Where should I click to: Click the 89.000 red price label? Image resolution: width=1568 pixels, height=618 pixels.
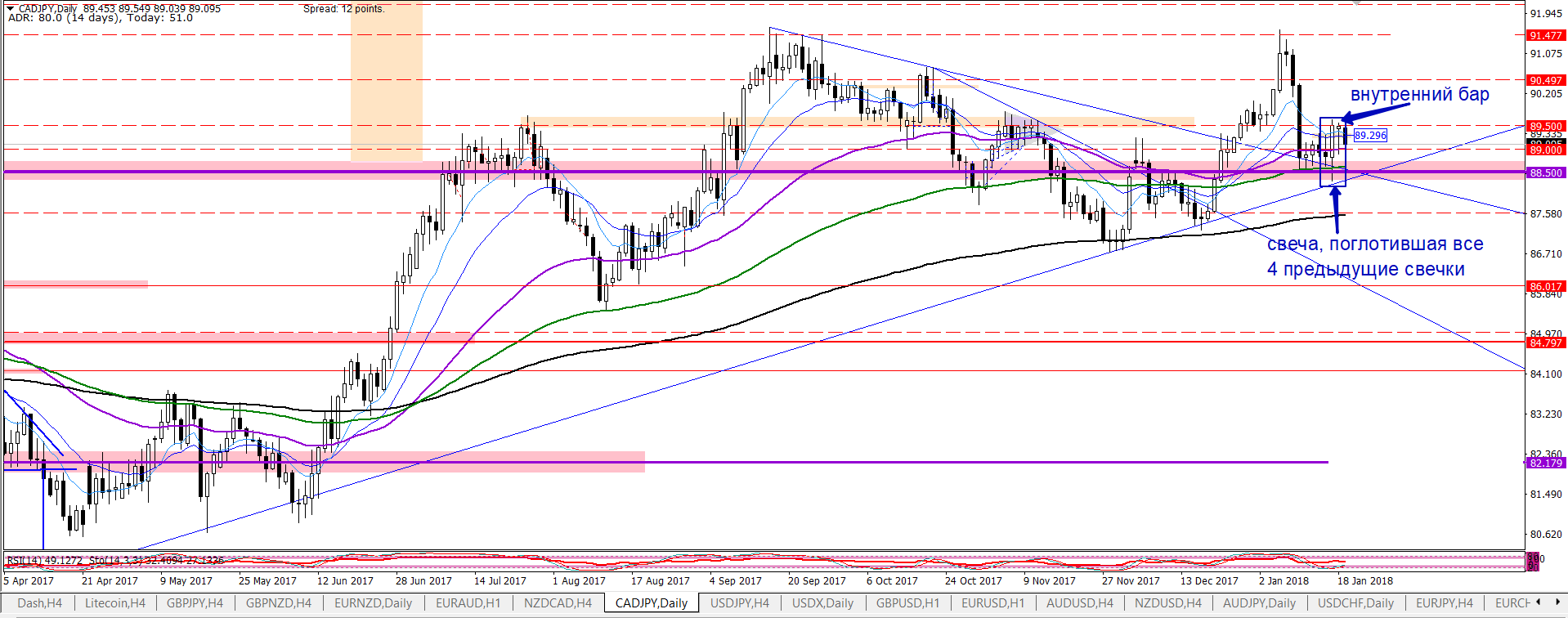click(x=1546, y=150)
